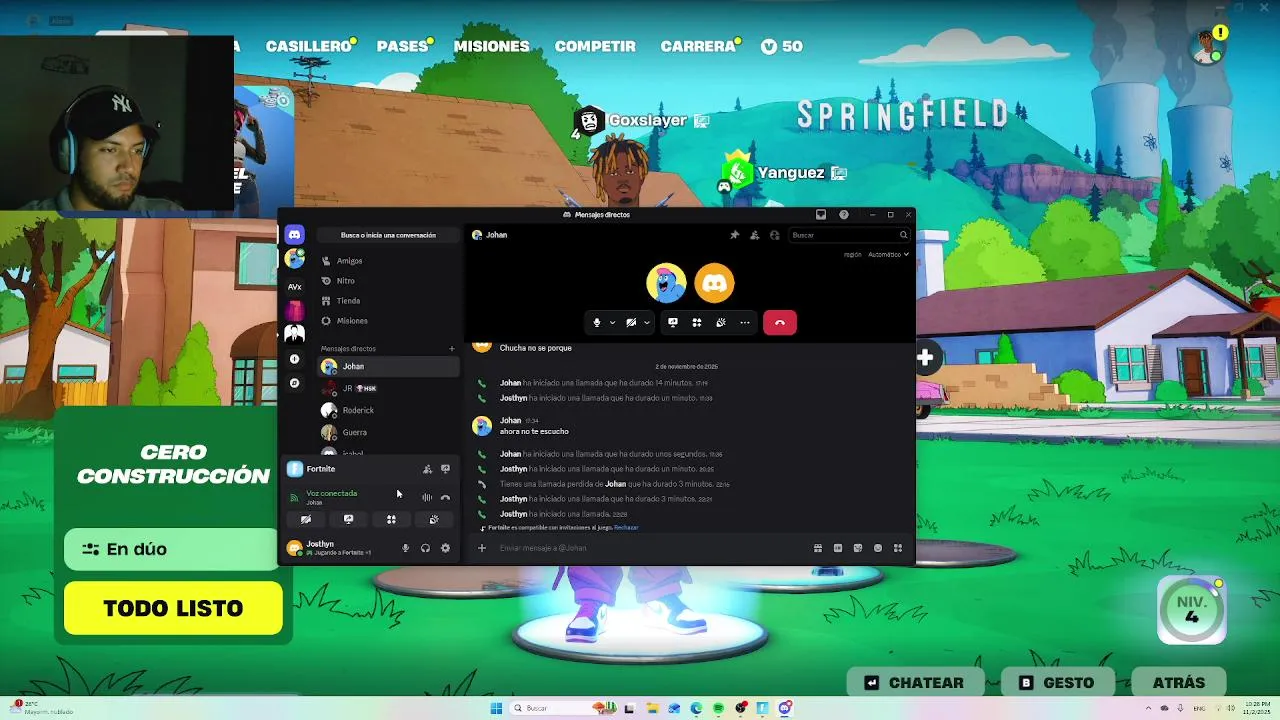Open the CARRERA tab in Fortnite
Viewport: 1280px width, 720px height.
700,46
